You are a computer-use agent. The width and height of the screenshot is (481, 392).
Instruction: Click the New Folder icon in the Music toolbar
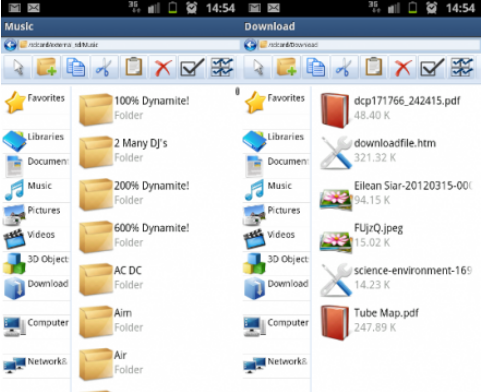pos(46,67)
